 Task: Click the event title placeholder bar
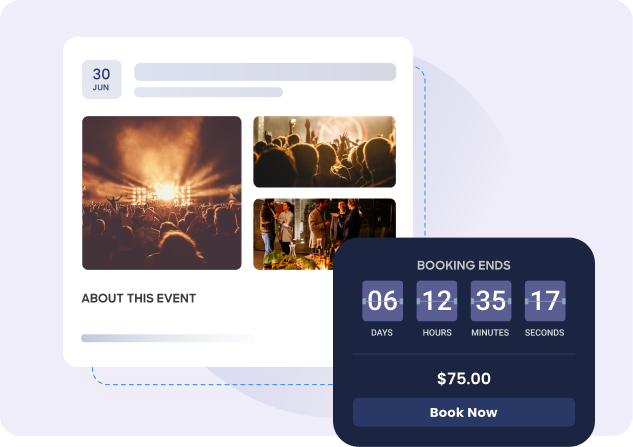(x=265, y=72)
